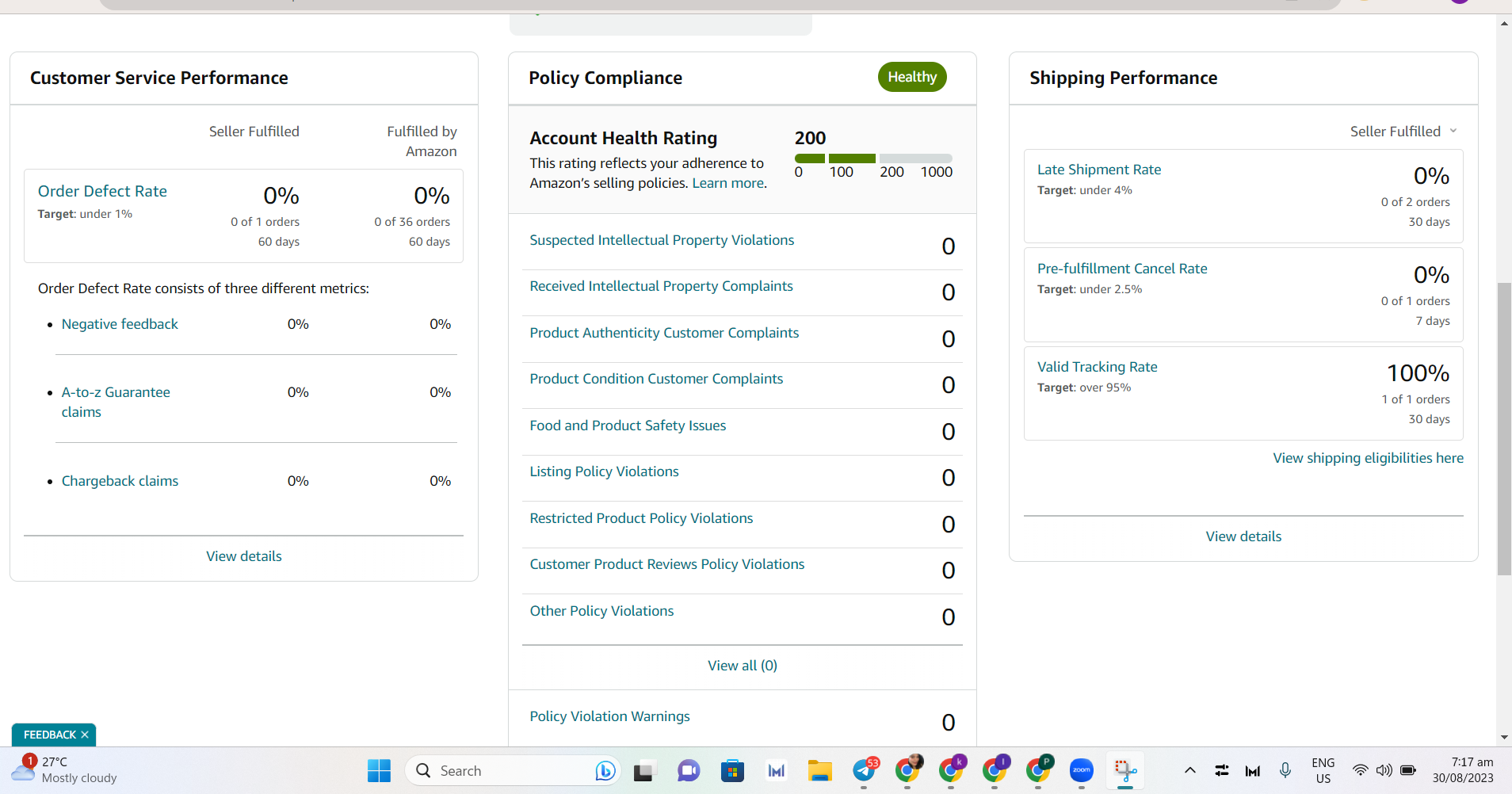Open Task View from the taskbar
The image size is (1512, 794).
click(645, 770)
